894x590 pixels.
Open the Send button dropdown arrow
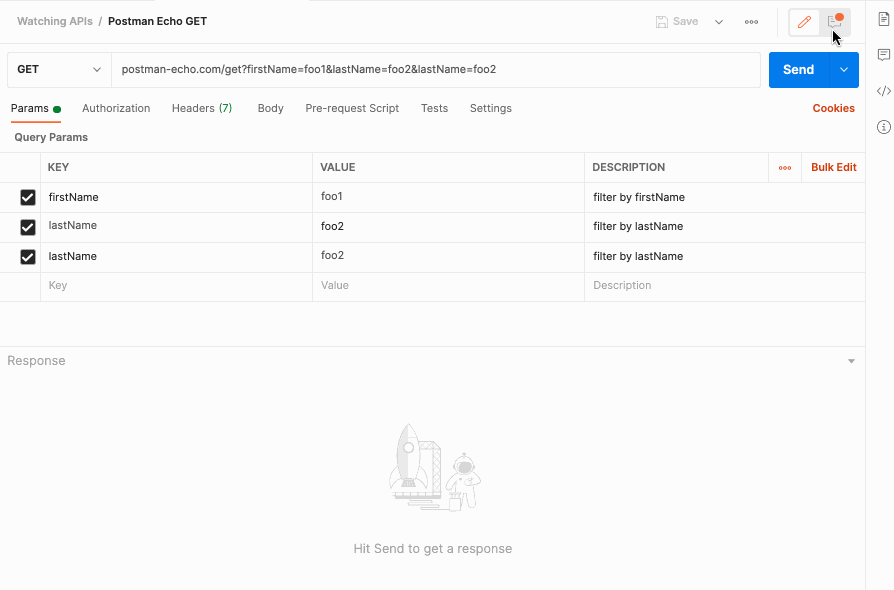tap(843, 70)
